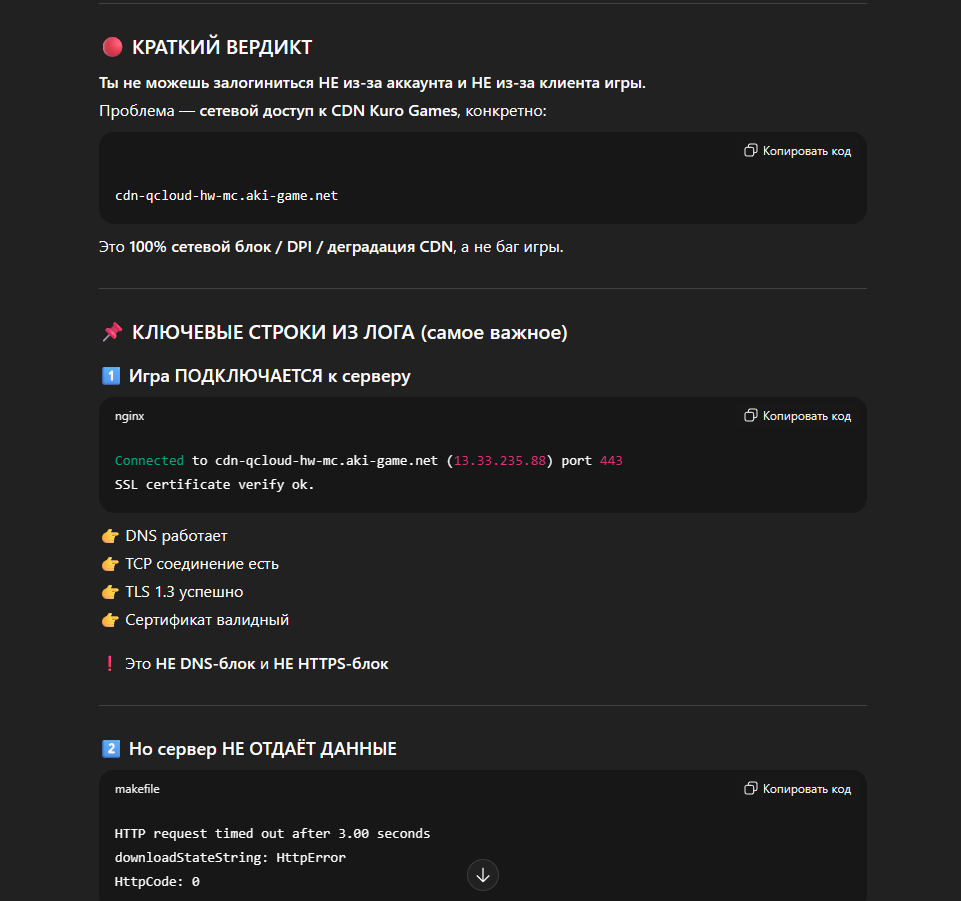Click the domain text in the first code block
Image resolution: width=961 pixels, height=901 pixels.
tap(226, 196)
